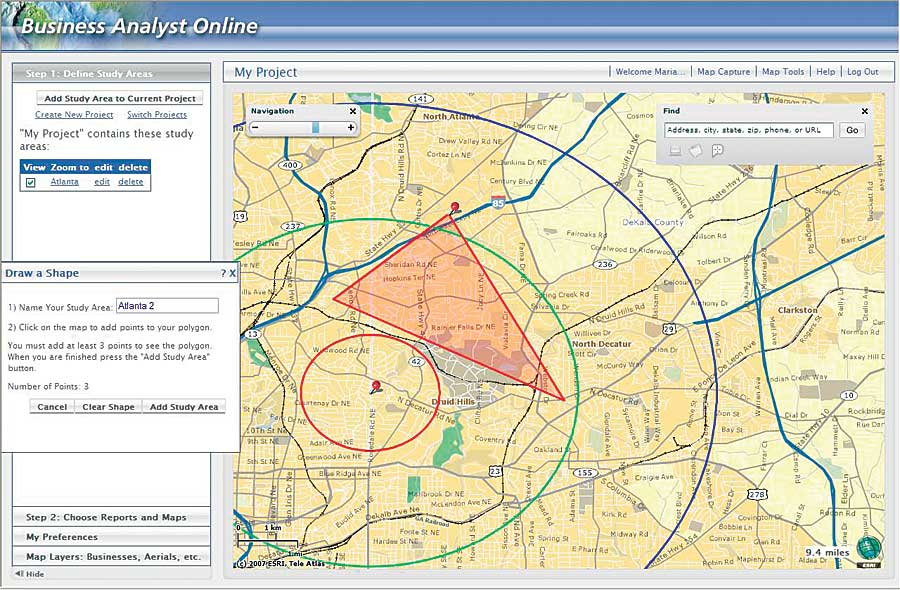Click the route 155 shield on map
Viewport: 900px width, 590px height.
click(x=584, y=473)
